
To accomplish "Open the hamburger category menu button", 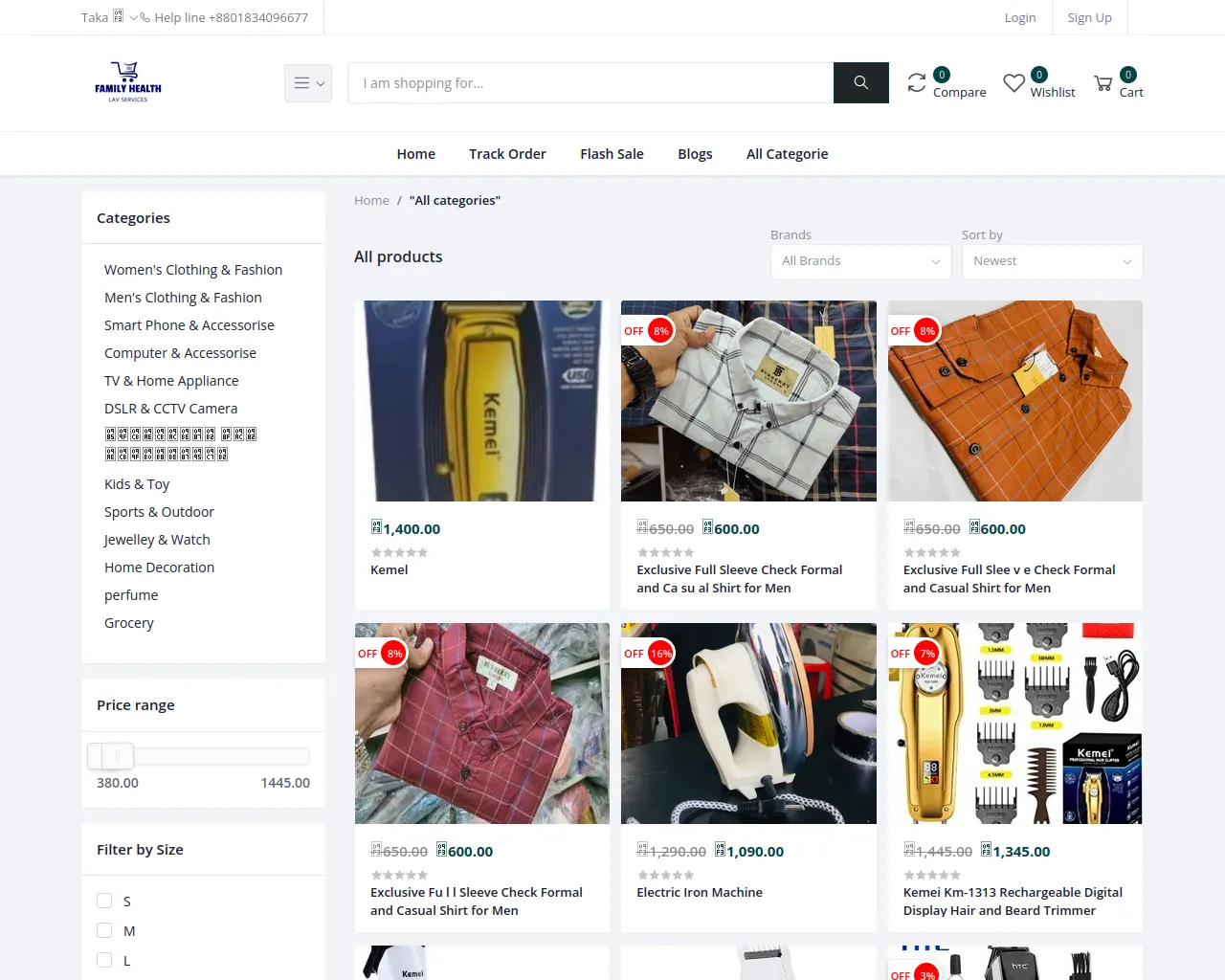I will click(308, 83).
